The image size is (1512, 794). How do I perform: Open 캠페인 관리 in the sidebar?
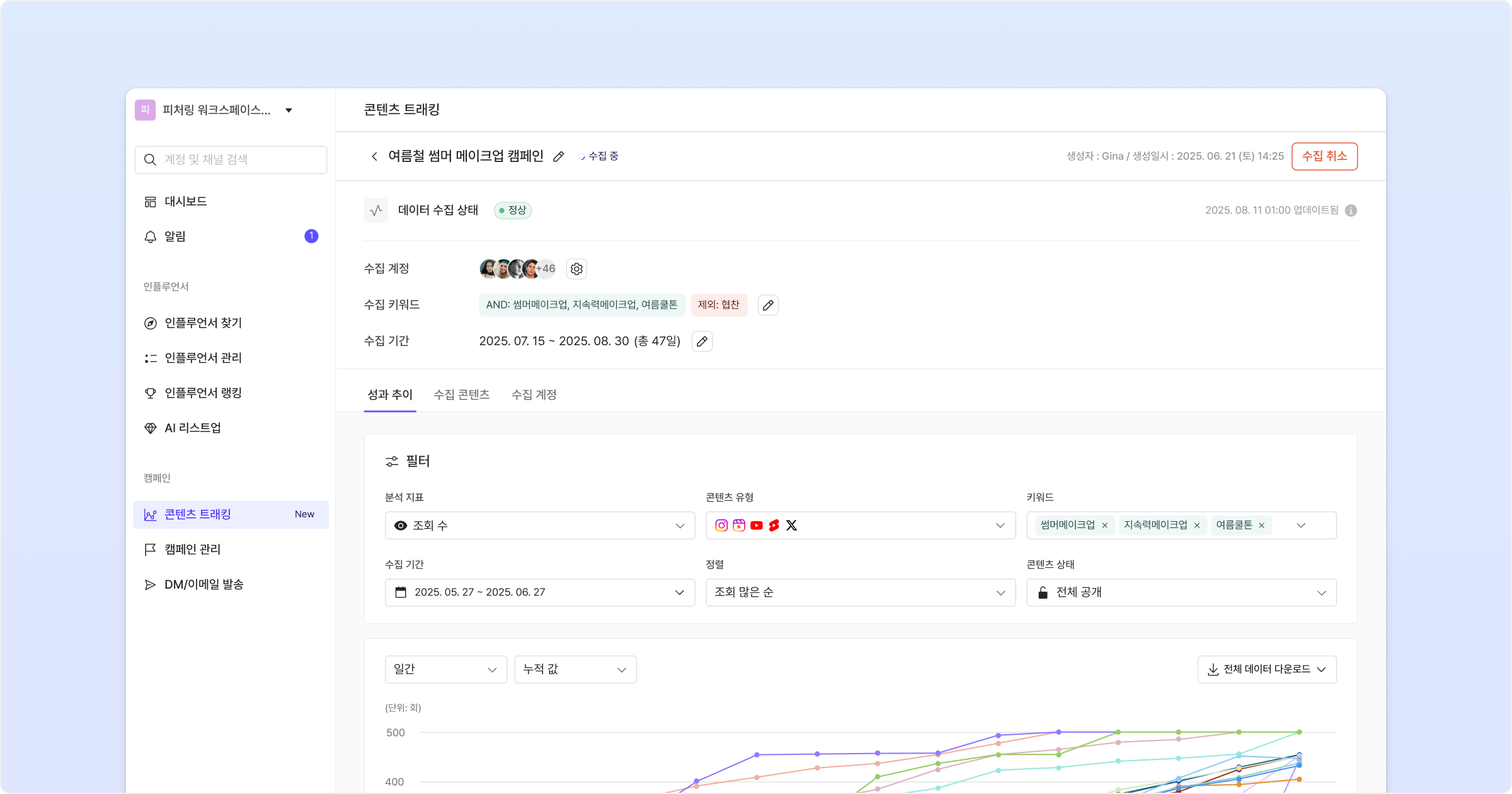192,549
